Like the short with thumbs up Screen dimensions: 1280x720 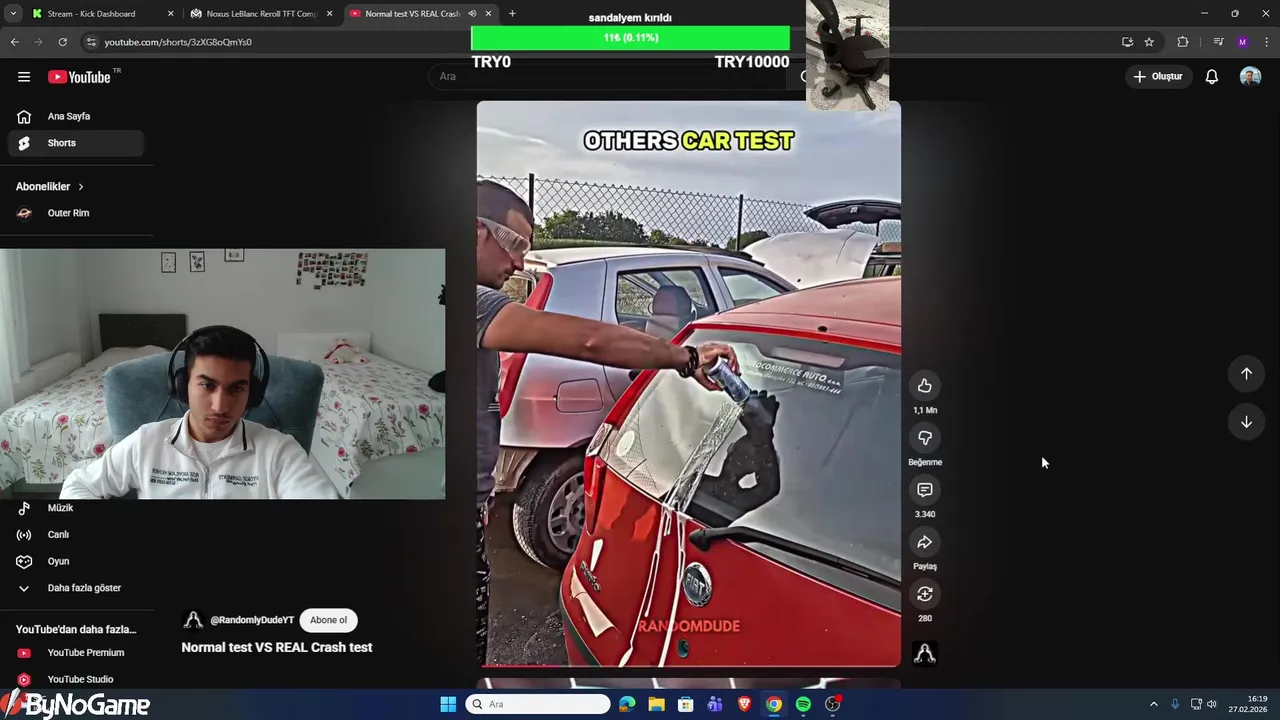925,386
